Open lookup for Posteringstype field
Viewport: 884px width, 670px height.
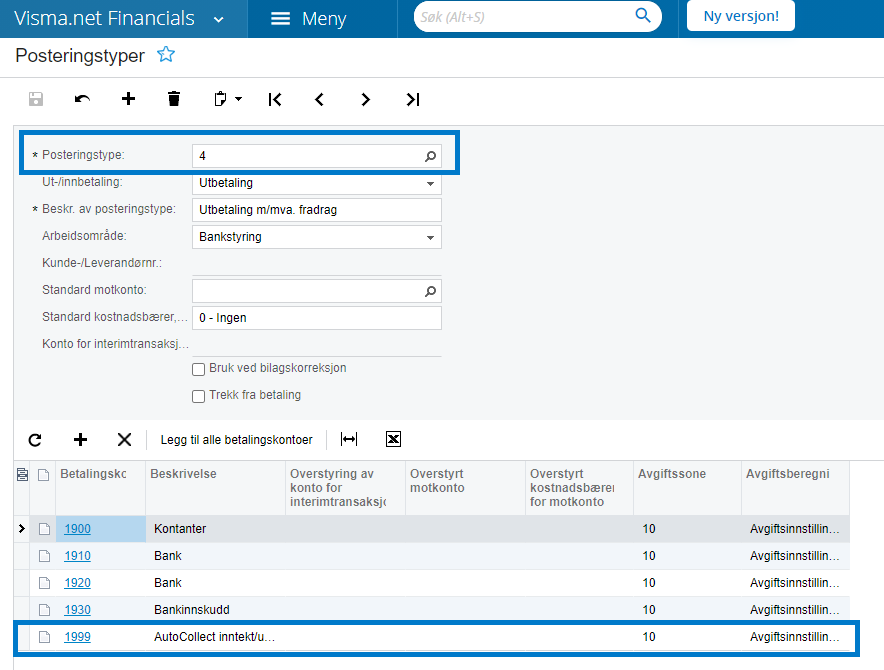[430, 156]
